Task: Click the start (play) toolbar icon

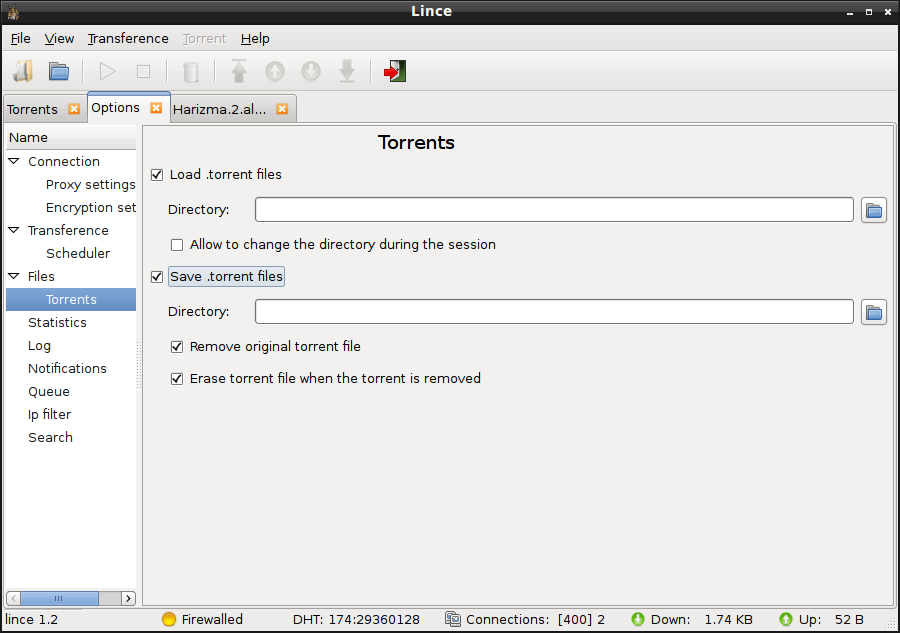Action: pos(107,72)
